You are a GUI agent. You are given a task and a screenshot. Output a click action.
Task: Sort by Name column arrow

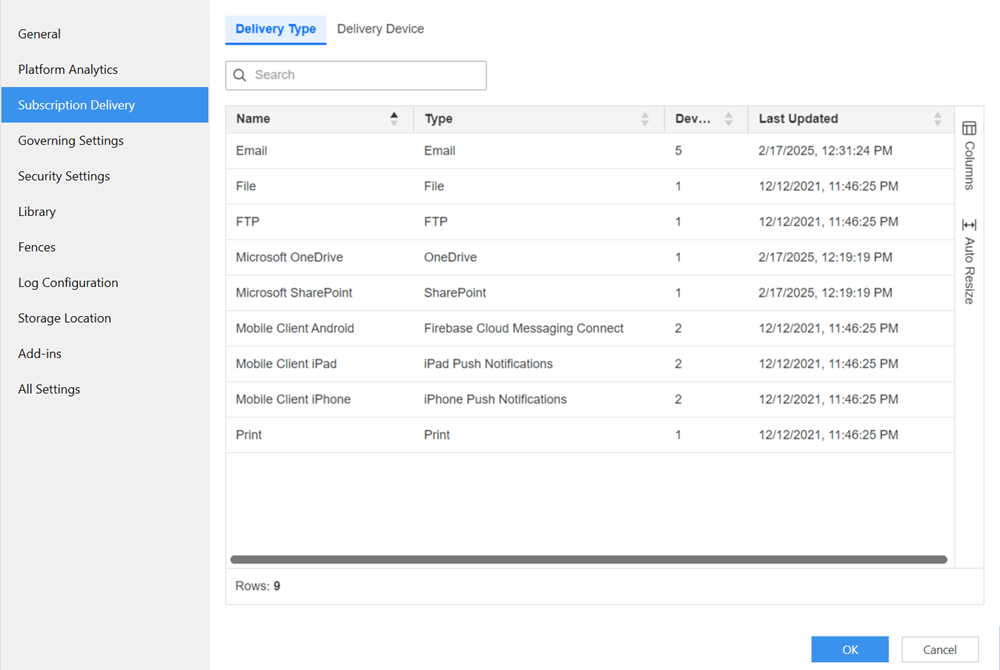tap(394, 119)
